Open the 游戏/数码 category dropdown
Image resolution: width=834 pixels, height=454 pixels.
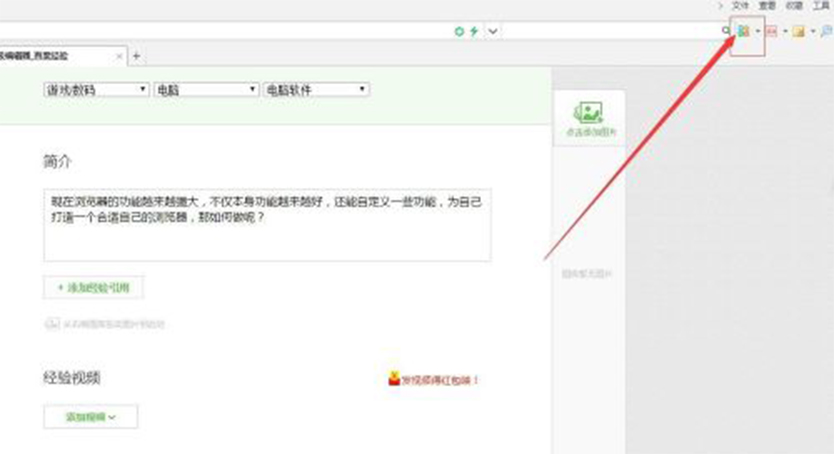coord(96,90)
